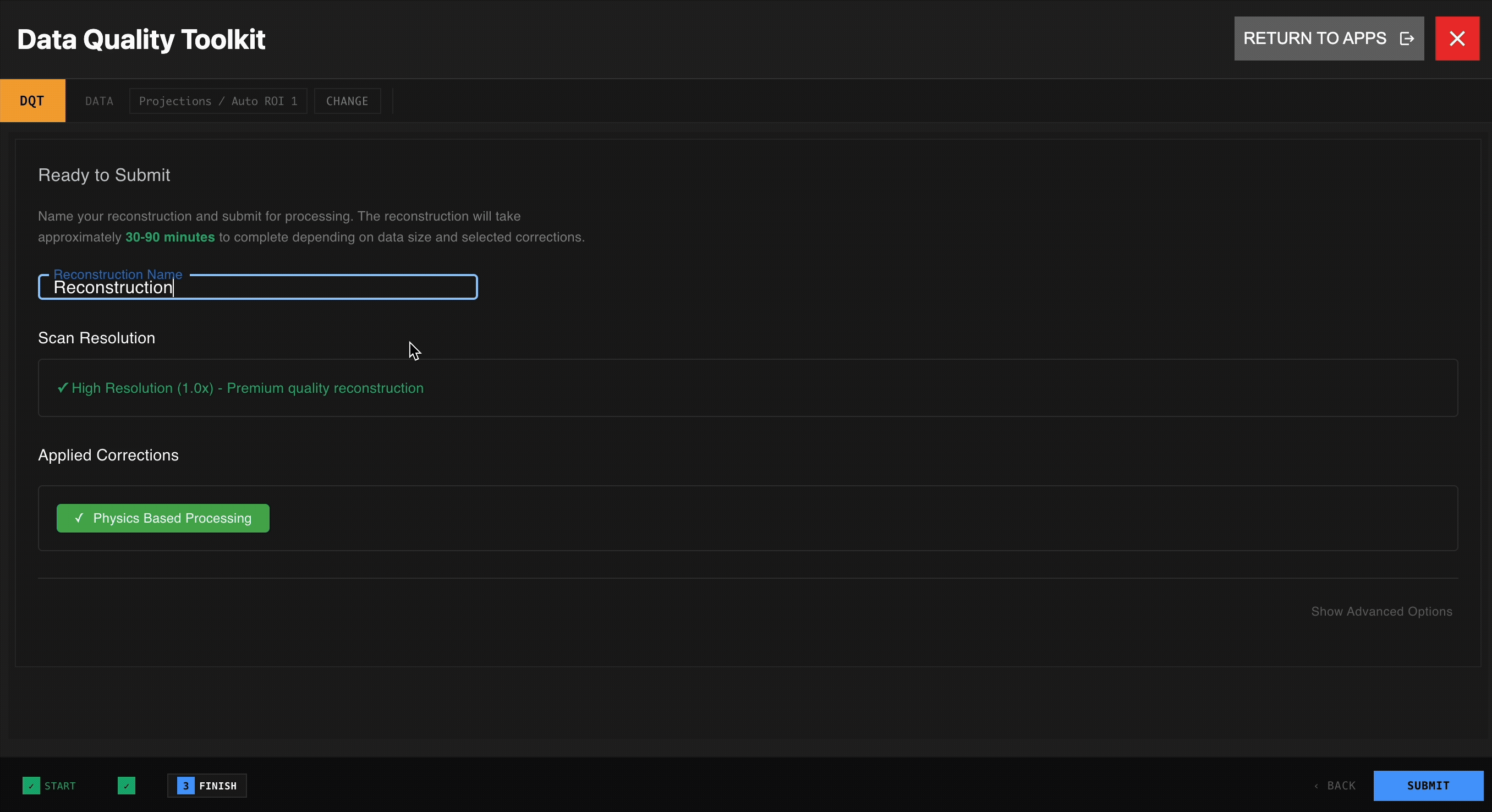The height and width of the screenshot is (812, 1492).
Task: Uncheck the middle step checkbox in the footer
Action: click(x=127, y=786)
